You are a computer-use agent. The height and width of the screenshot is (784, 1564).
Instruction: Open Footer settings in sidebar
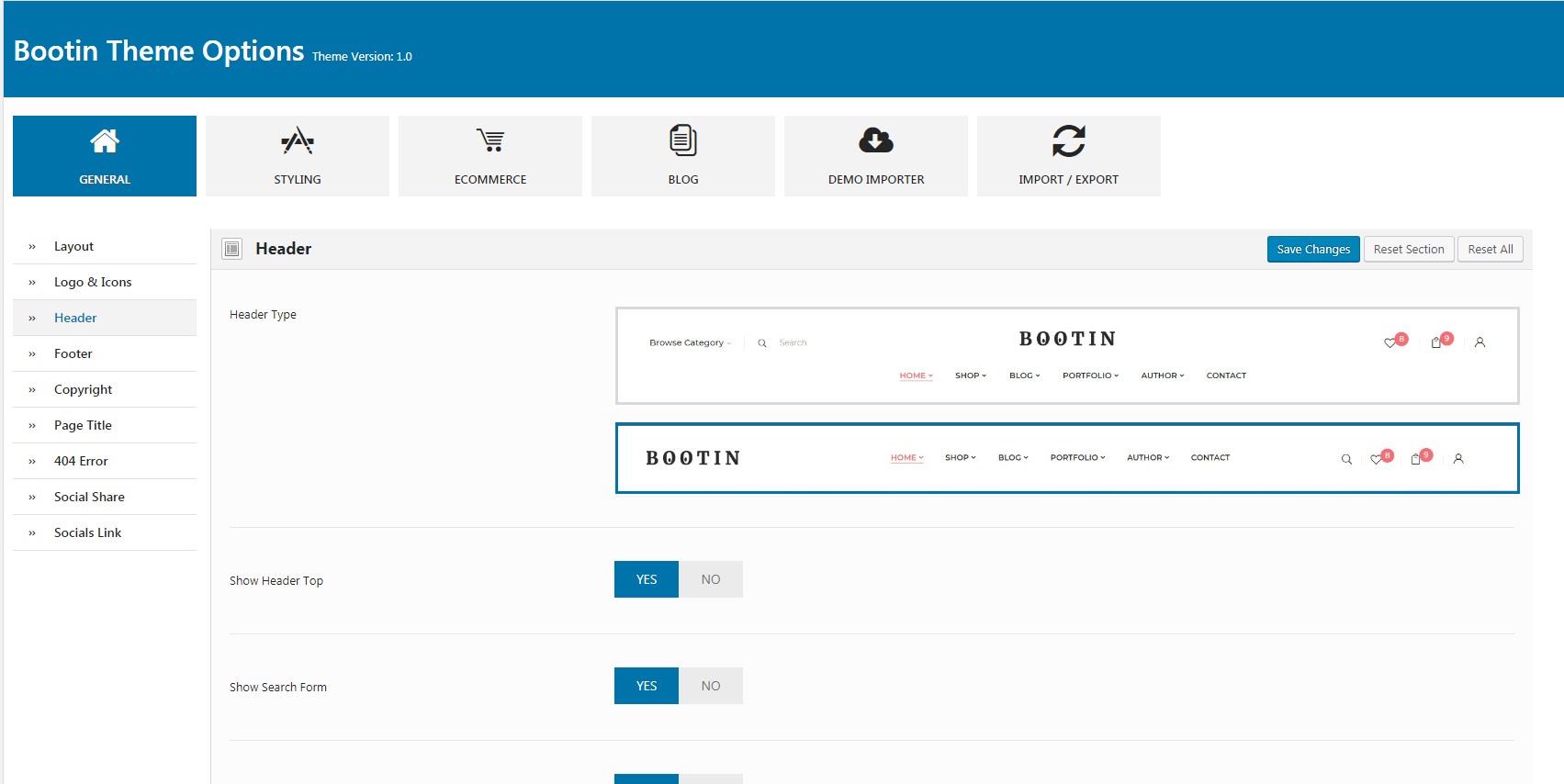[105, 353]
